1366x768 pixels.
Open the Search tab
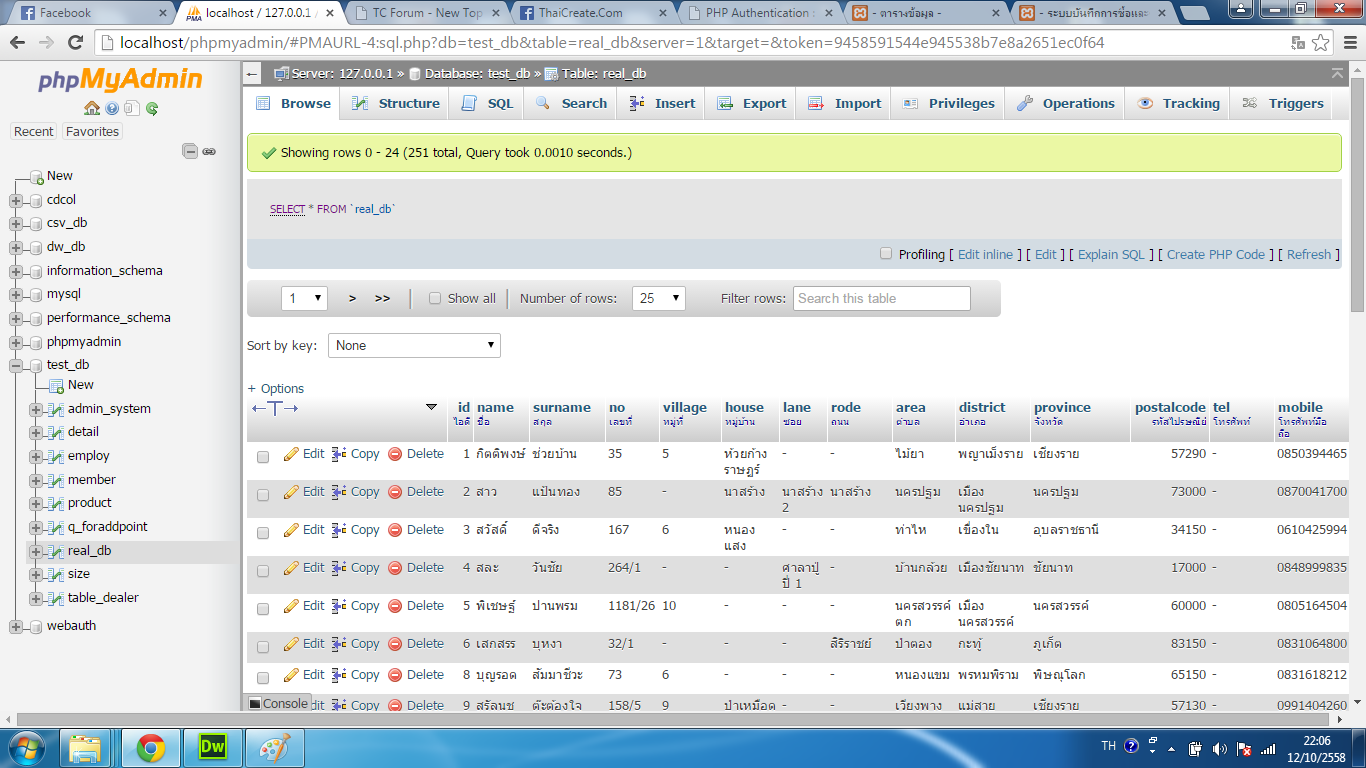[571, 103]
